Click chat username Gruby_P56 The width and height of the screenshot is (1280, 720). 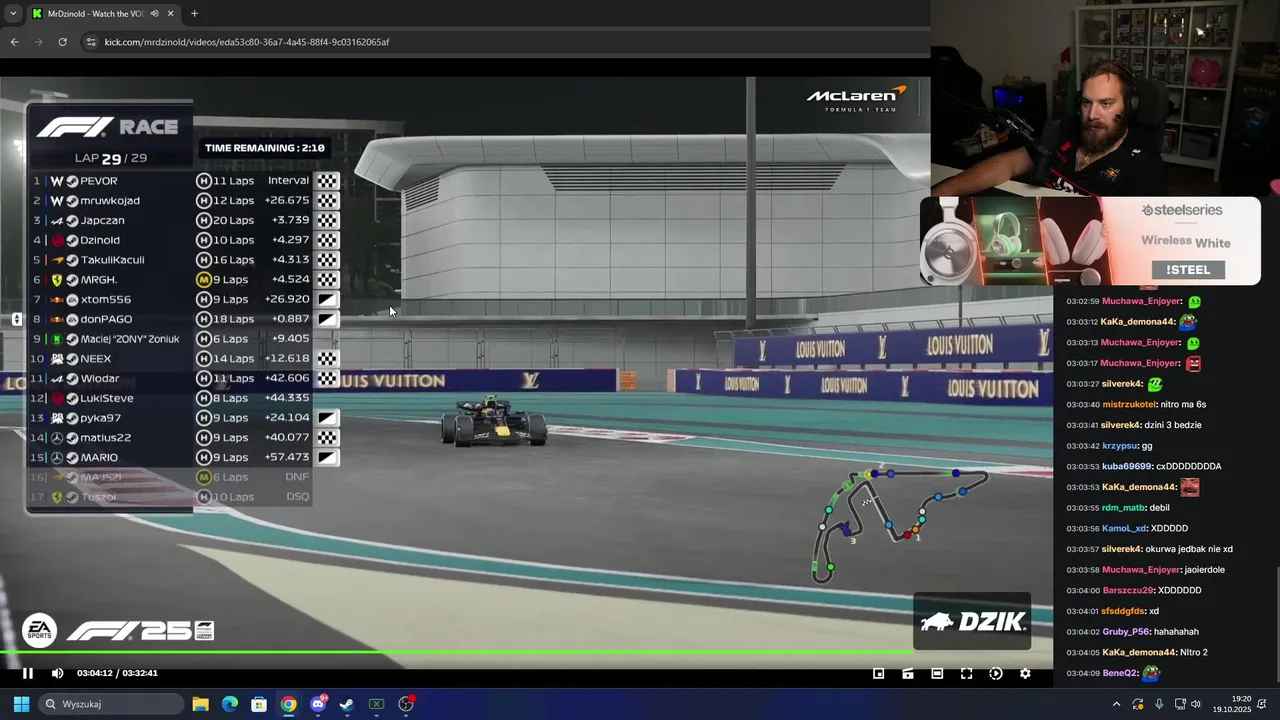(1125, 632)
